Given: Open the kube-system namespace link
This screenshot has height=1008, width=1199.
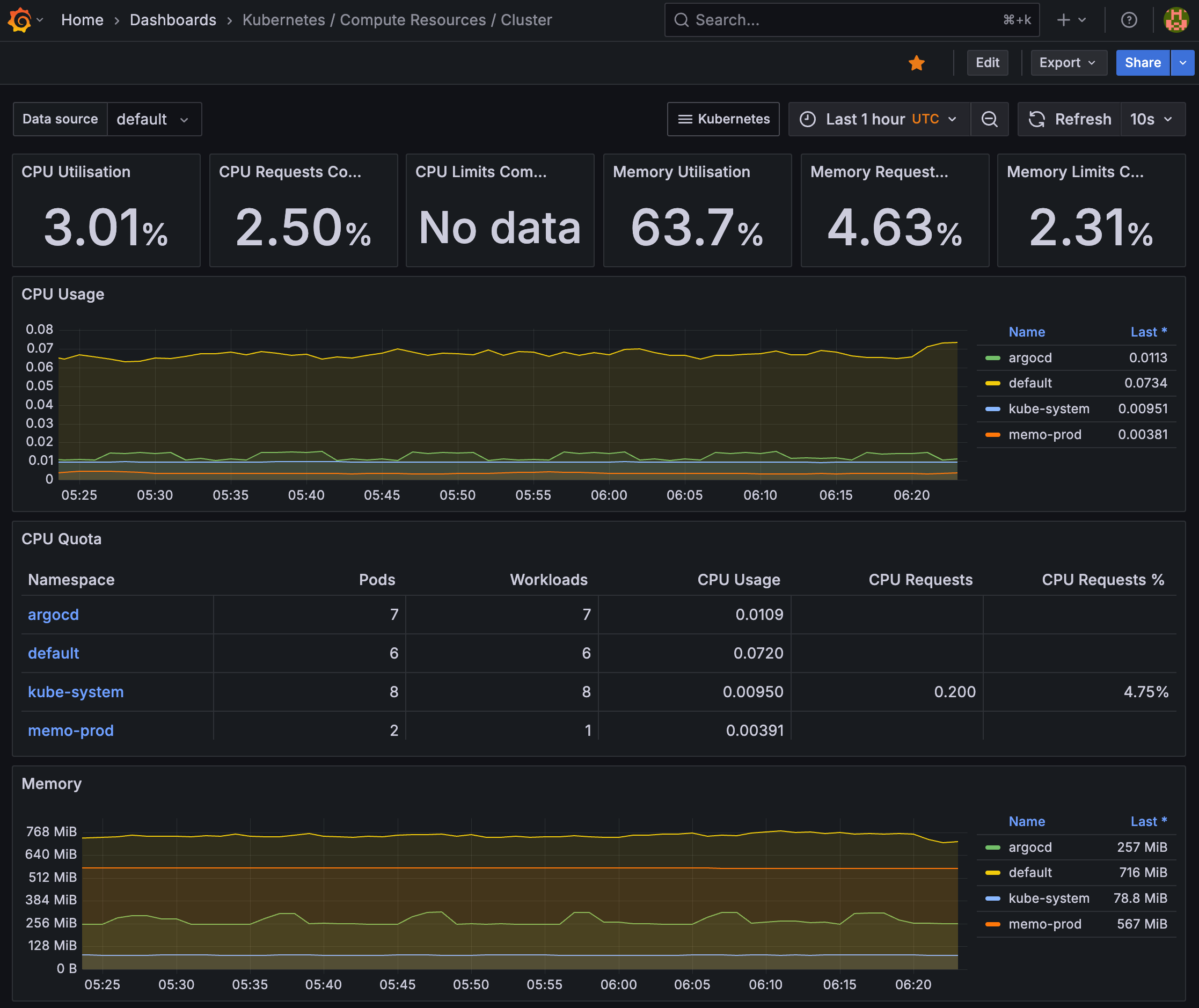Looking at the screenshot, I should [x=76, y=691].
